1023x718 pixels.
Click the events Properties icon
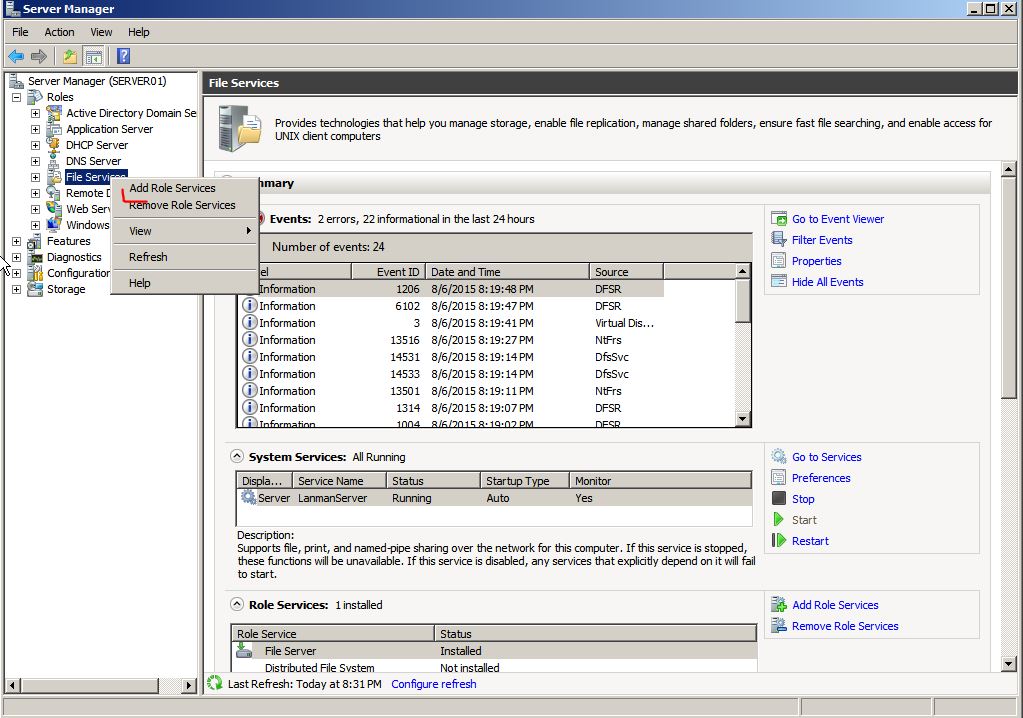tap(779, 260)
